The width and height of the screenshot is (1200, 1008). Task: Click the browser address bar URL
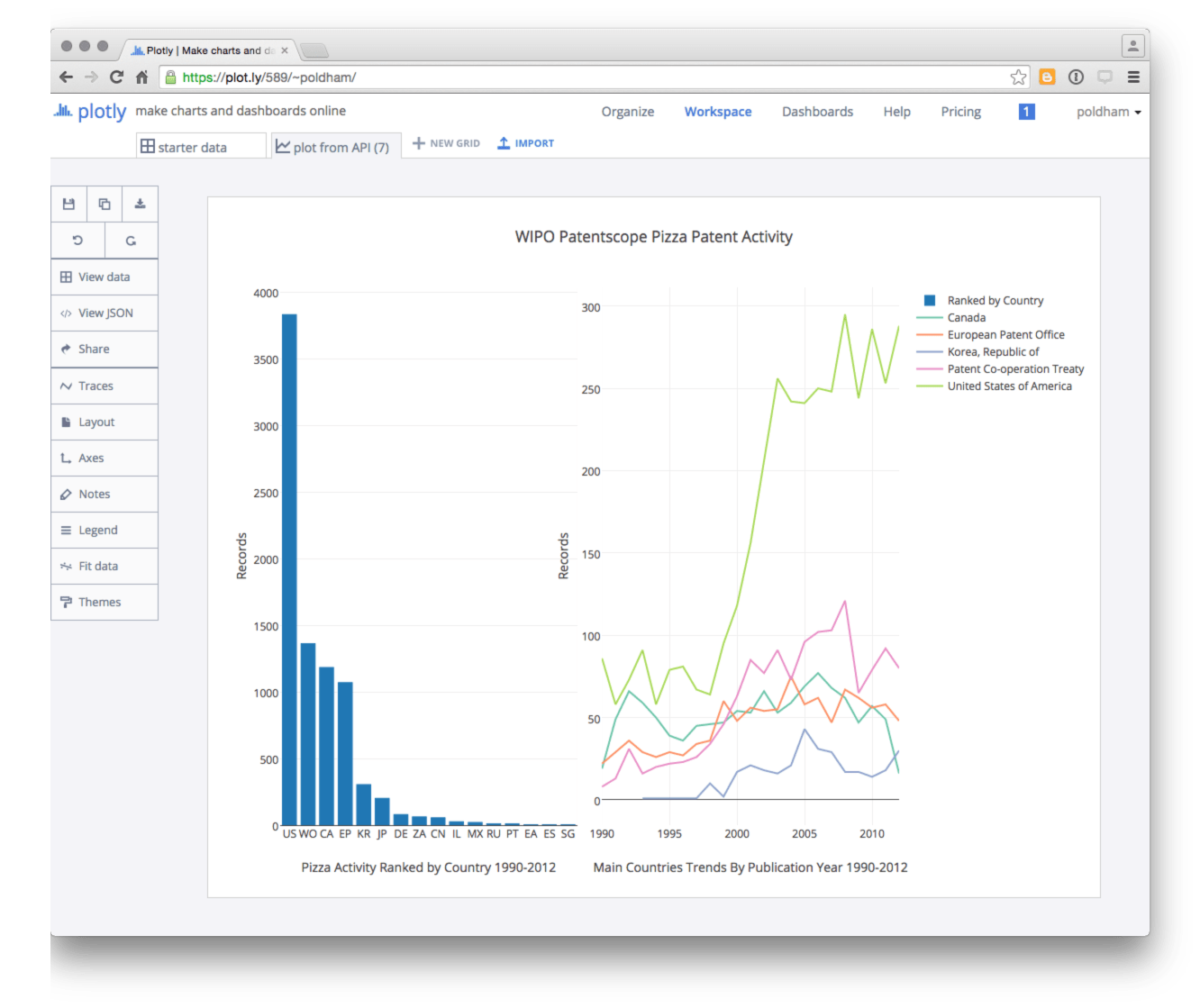[x=270, y=77]
